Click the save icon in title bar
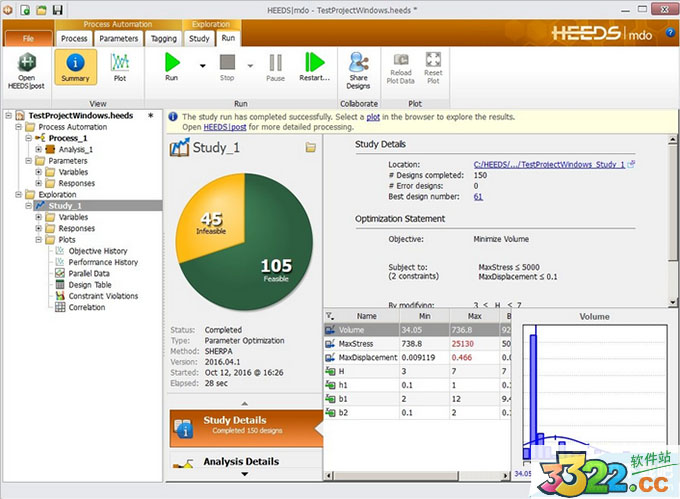The width and height of the screenshot is (680, 499). point(58,9)
